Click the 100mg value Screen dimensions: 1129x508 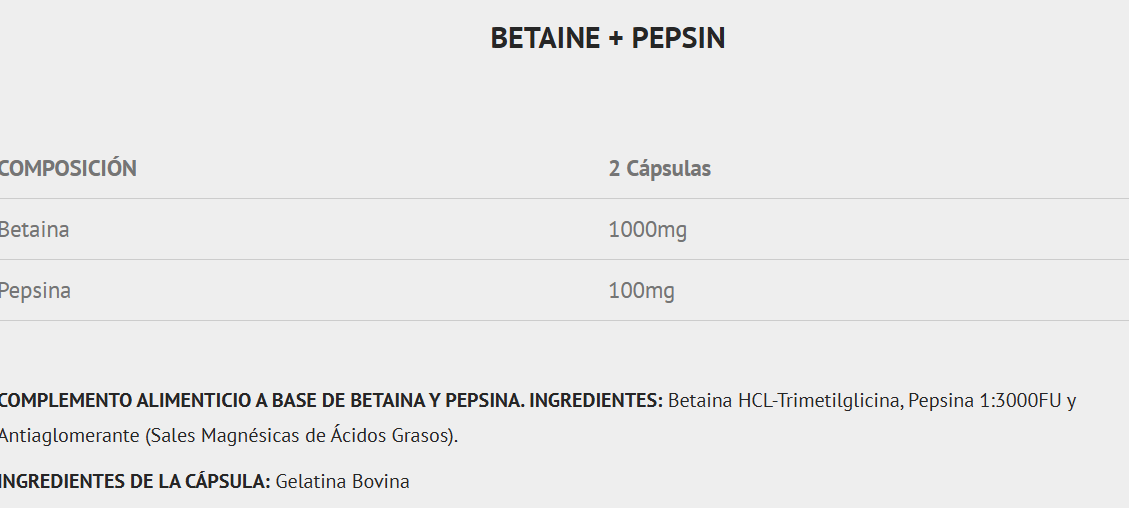pyautogui.click(x=641, y=291)
